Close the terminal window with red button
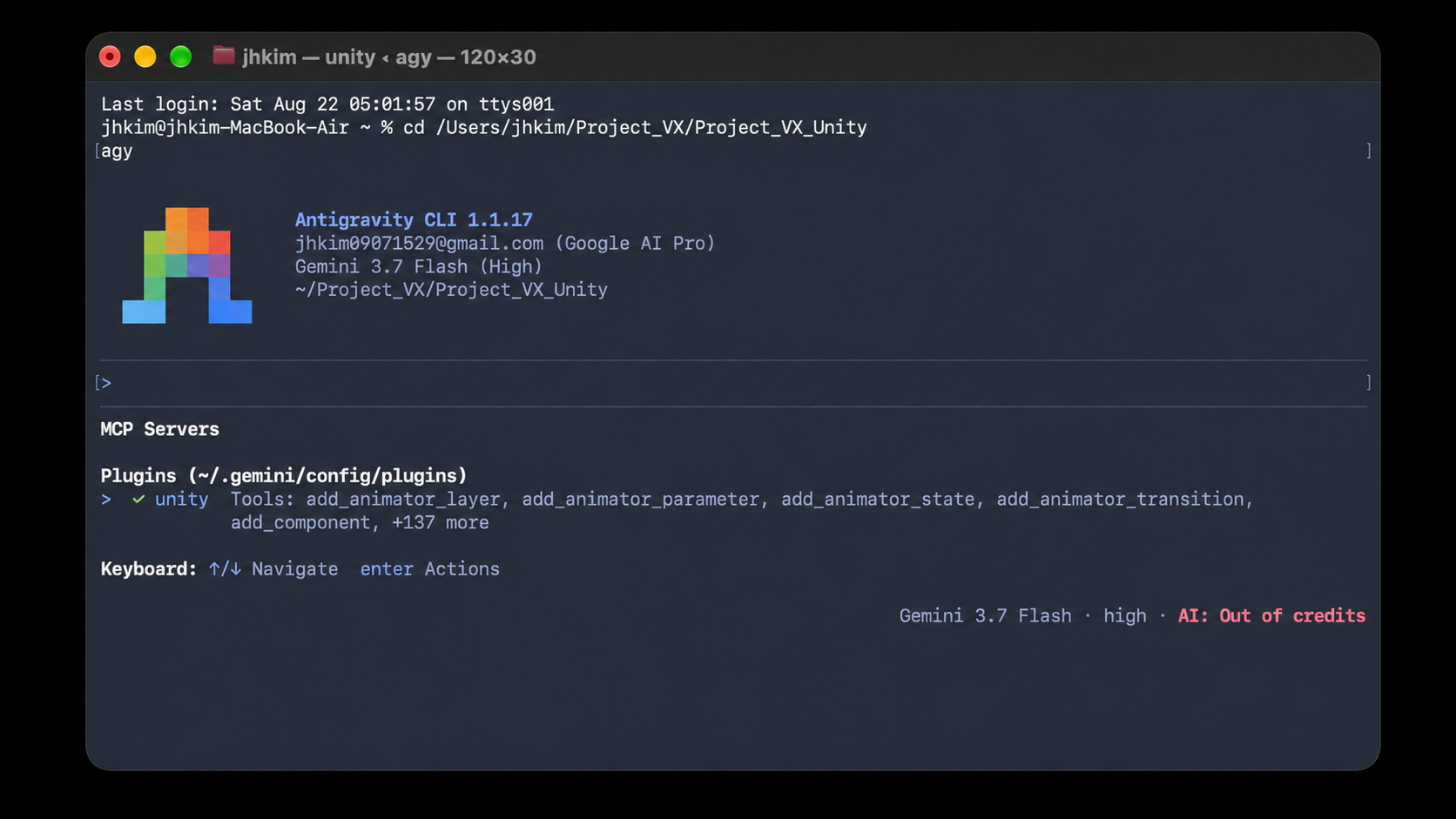Viewport: 1456px width, 819px height. 110,57
